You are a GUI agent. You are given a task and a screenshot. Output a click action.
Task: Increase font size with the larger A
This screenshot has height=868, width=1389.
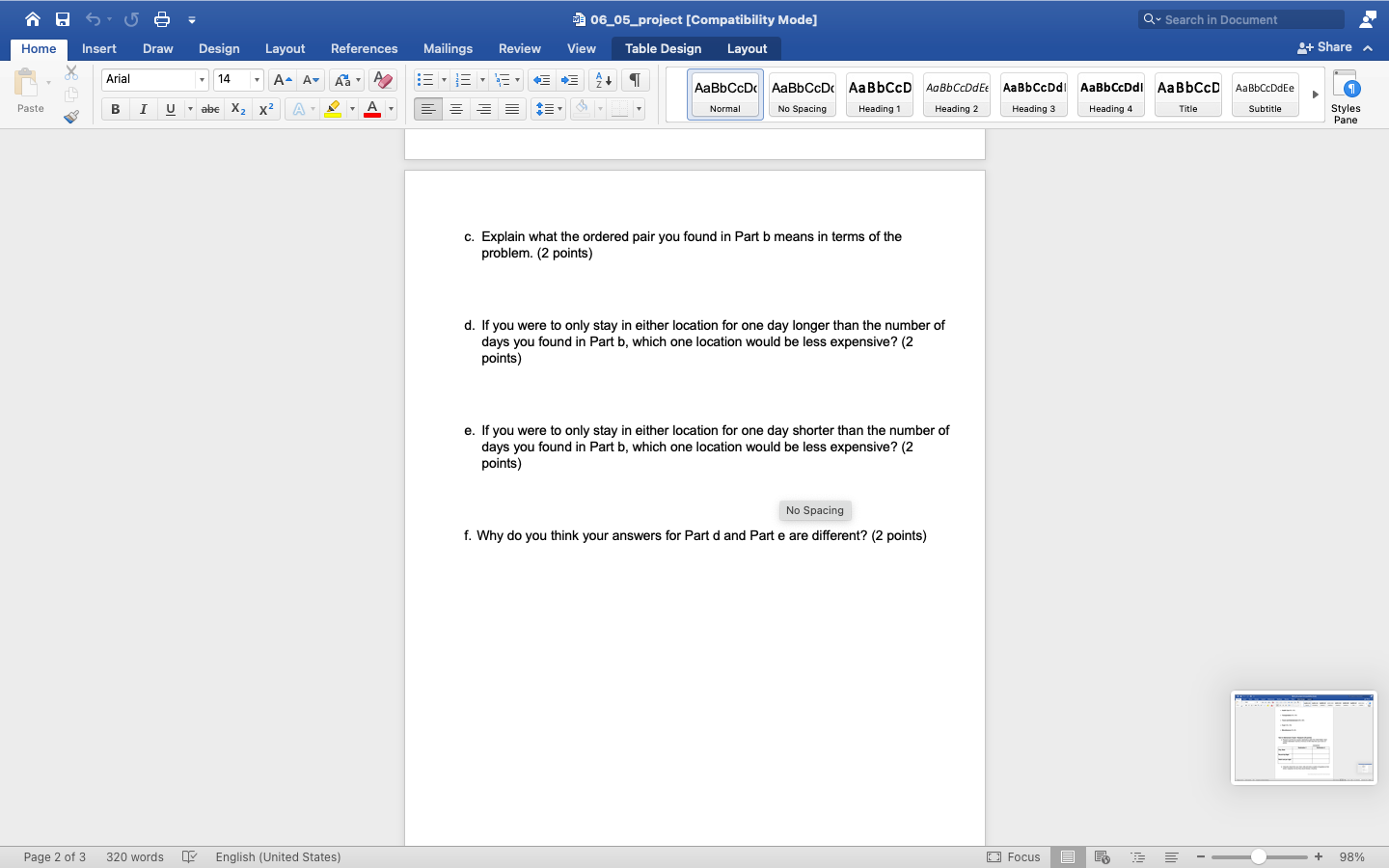[282, 80]
